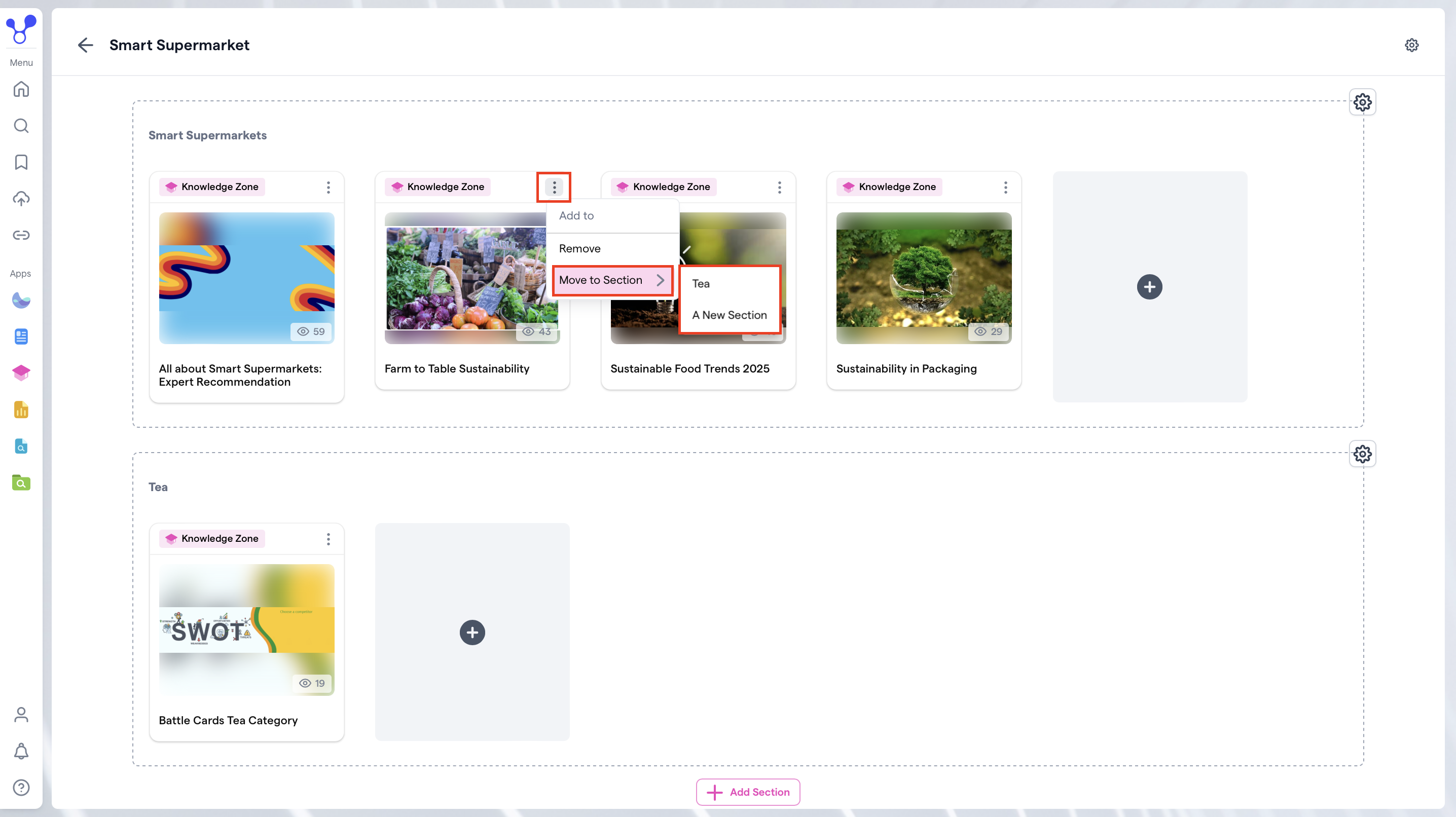The image size is (1456, 817).
Task: Click the 59 views badge
Action: [311, 331]
